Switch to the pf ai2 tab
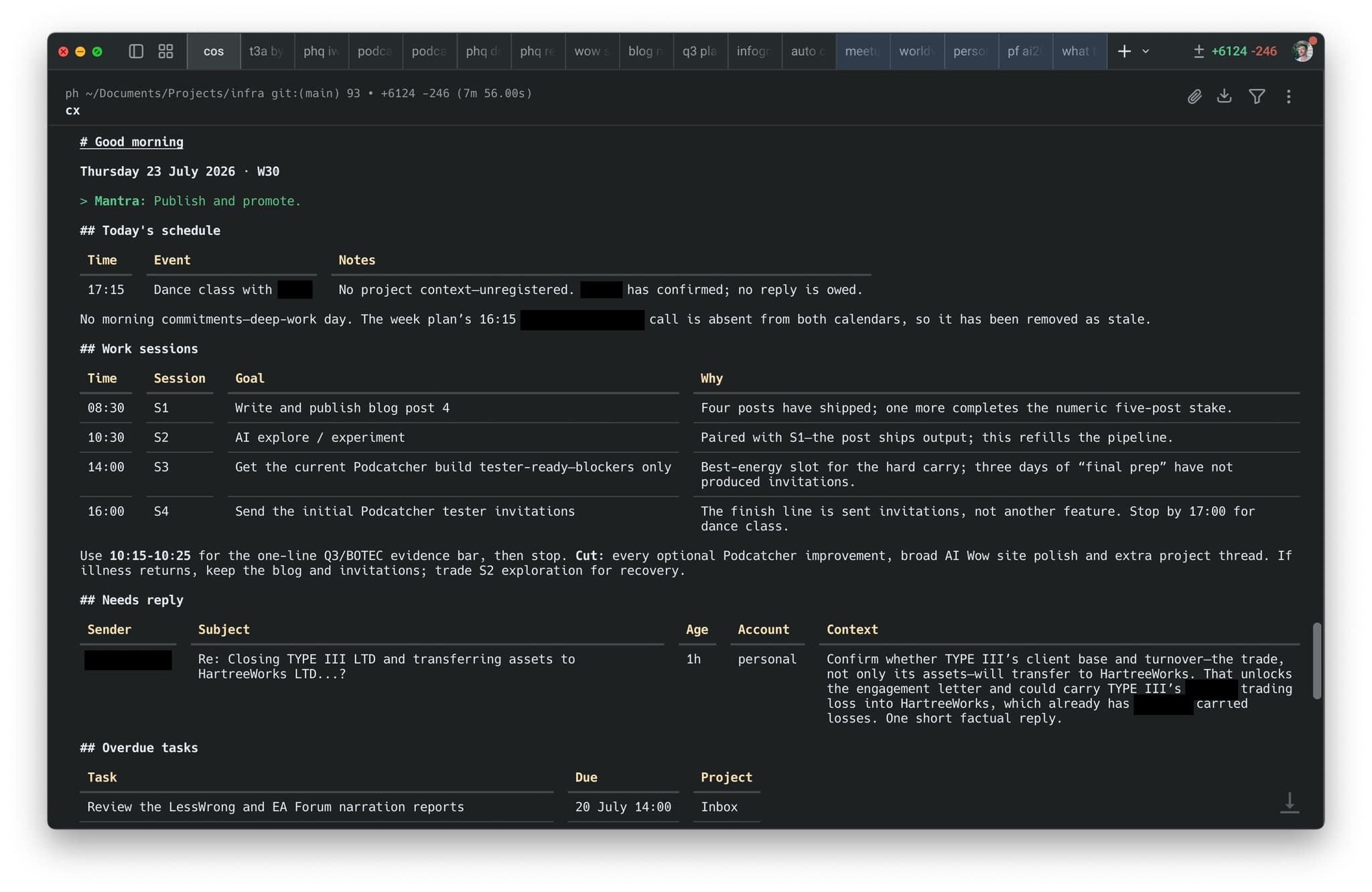Screen dimensions: 1372x892 [x=1025, y=51]
